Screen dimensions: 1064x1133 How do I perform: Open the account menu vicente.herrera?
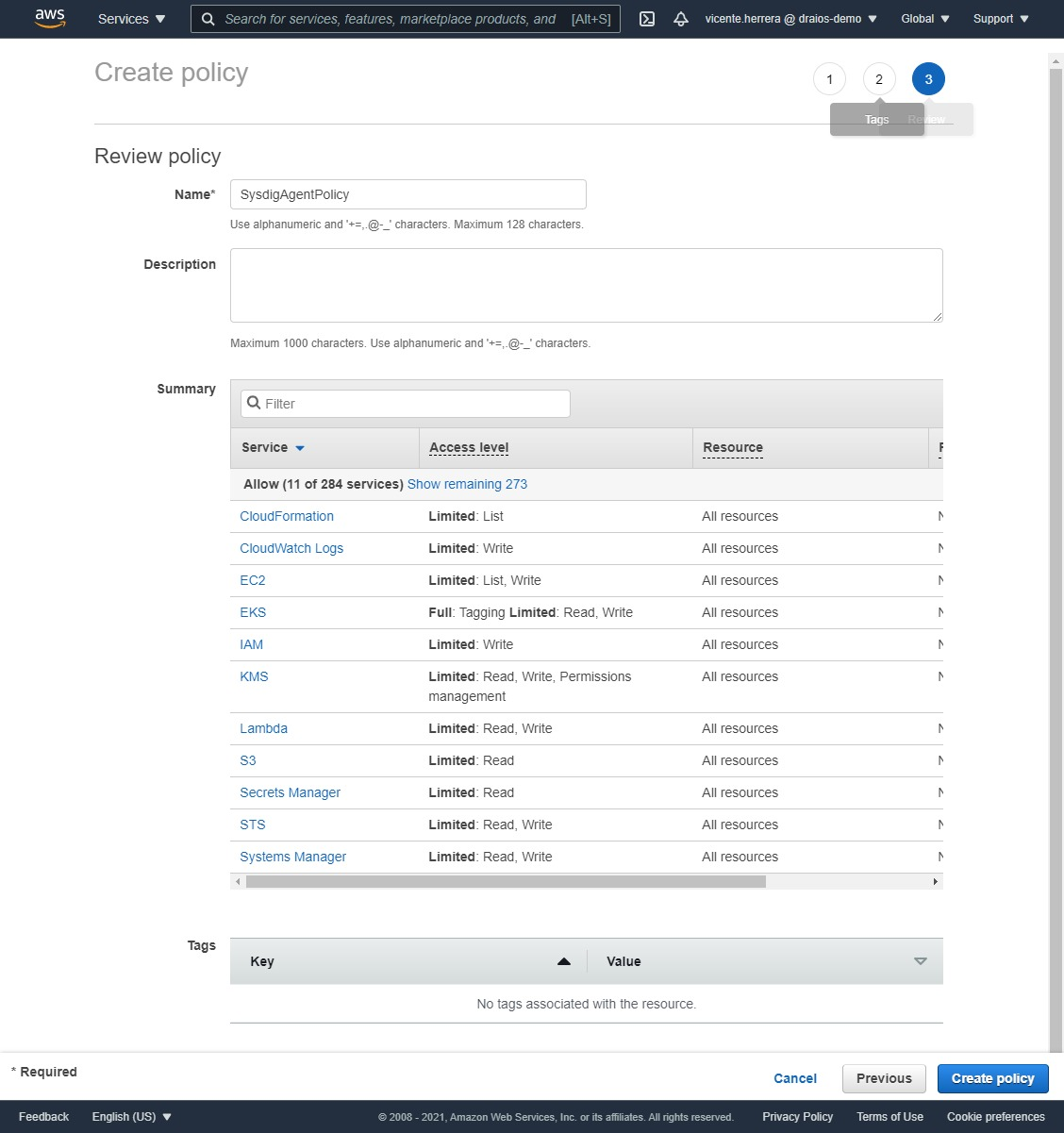tap(791, 19)
